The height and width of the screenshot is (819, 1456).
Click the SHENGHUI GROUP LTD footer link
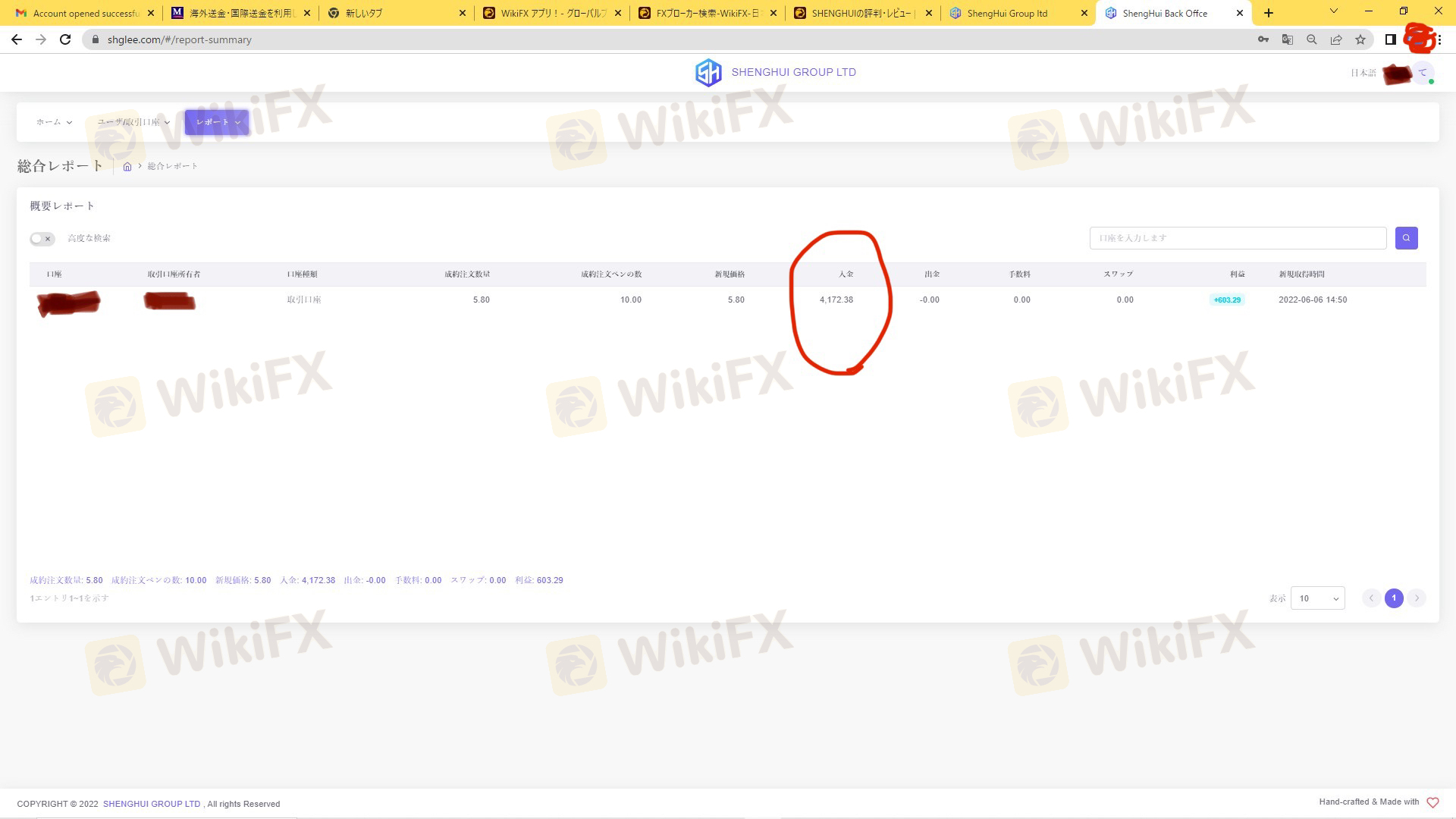click(152, 804)
